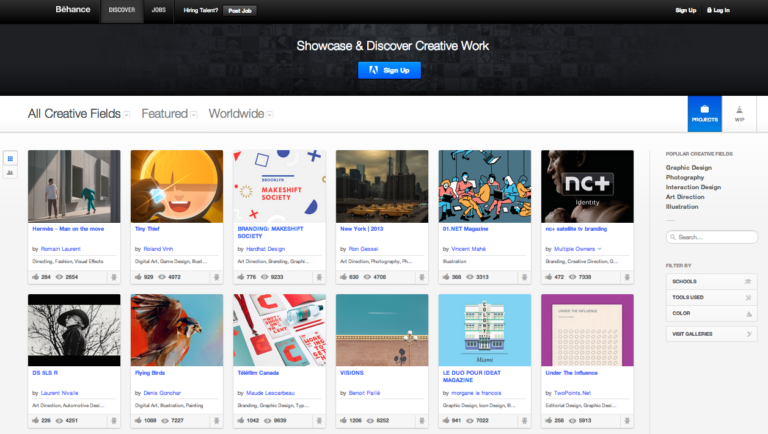The width and height of the screenshot is (768, 434).
Task: Click the Behance logo
Action: click(72, 9)
